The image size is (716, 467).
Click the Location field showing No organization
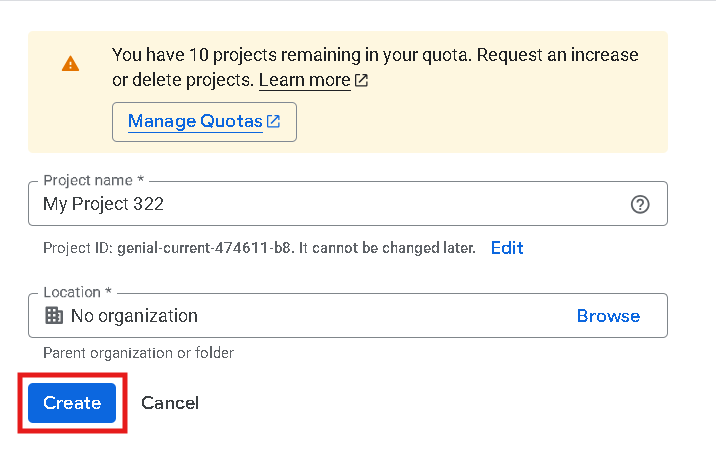300,316
